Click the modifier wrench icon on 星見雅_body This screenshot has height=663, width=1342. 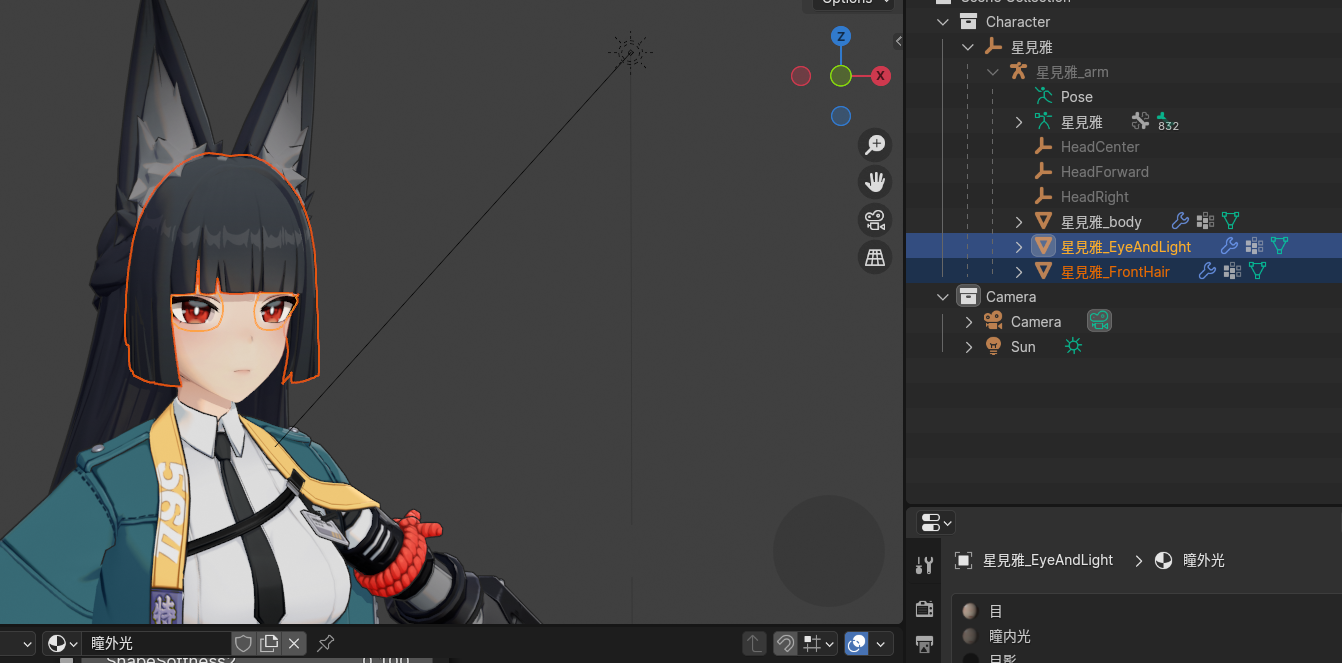(1179, 222)
